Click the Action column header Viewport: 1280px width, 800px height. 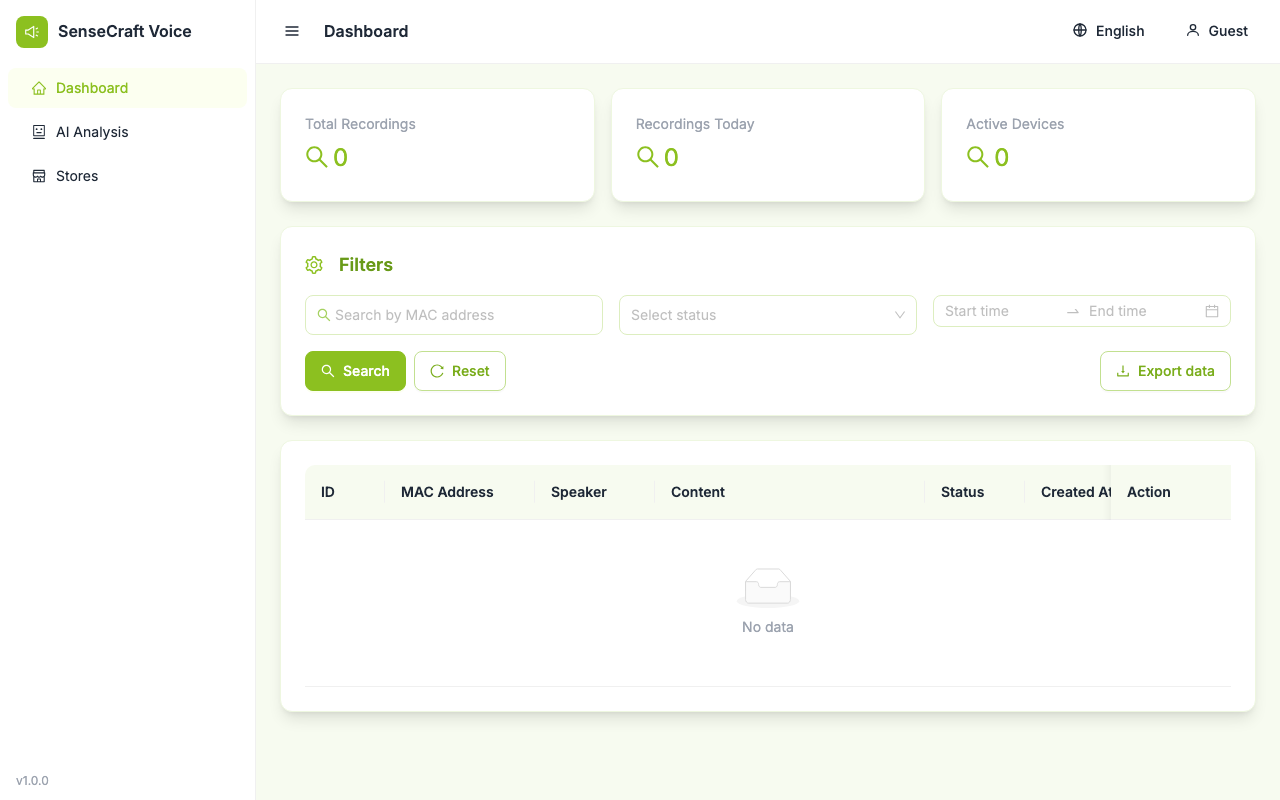pos(1171,492)
